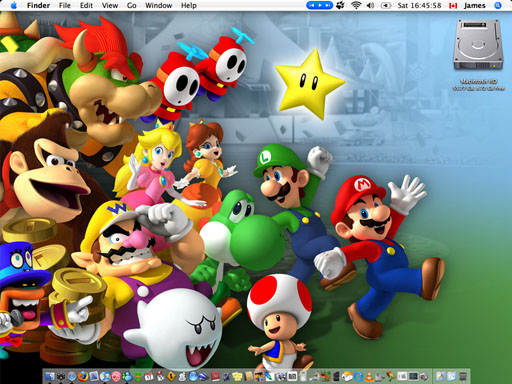512x384 pixels.
Task: Open the Wi-Fi AirPort status menu
Action: click(356, 5)
